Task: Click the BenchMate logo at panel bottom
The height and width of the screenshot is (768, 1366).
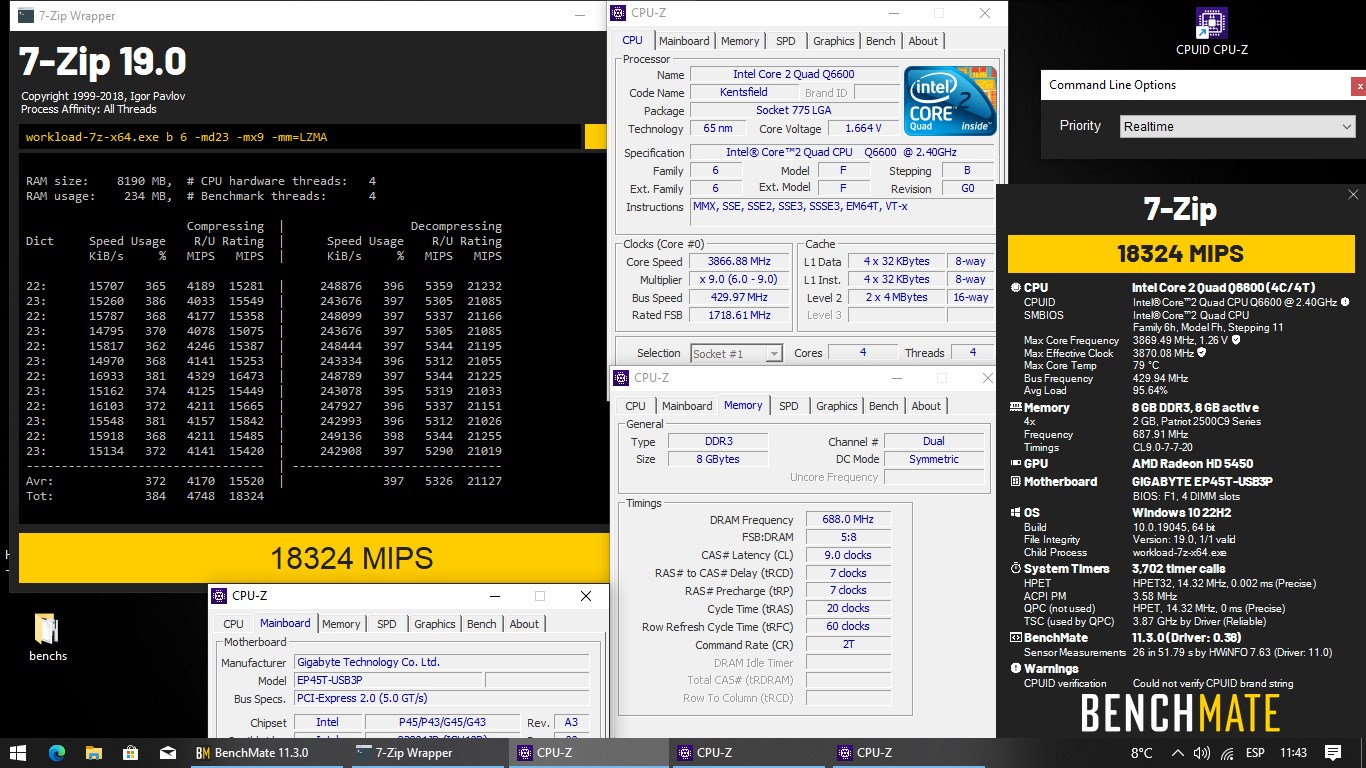Action: coord(1181,713)
